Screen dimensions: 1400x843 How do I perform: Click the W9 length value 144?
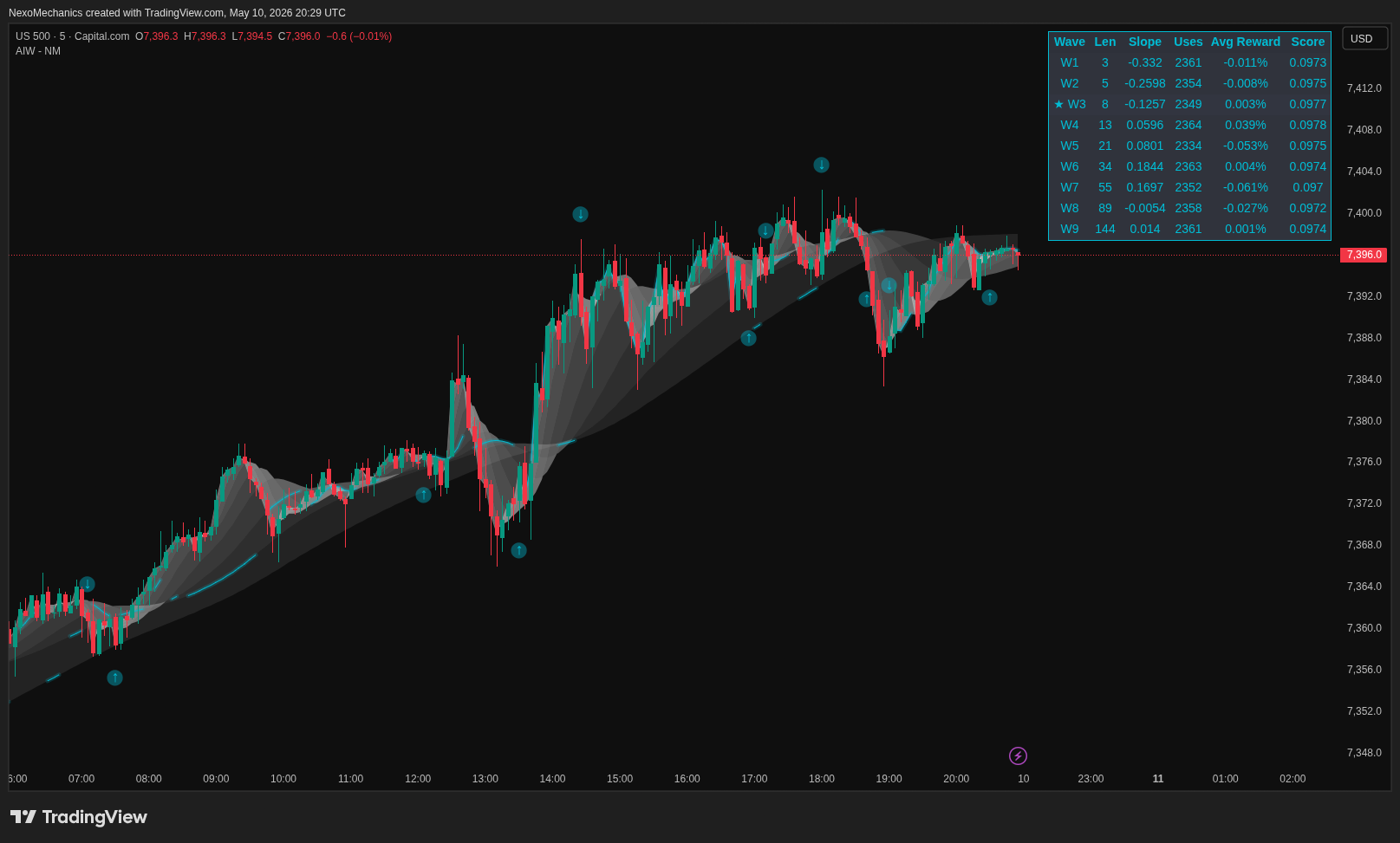1105,229
